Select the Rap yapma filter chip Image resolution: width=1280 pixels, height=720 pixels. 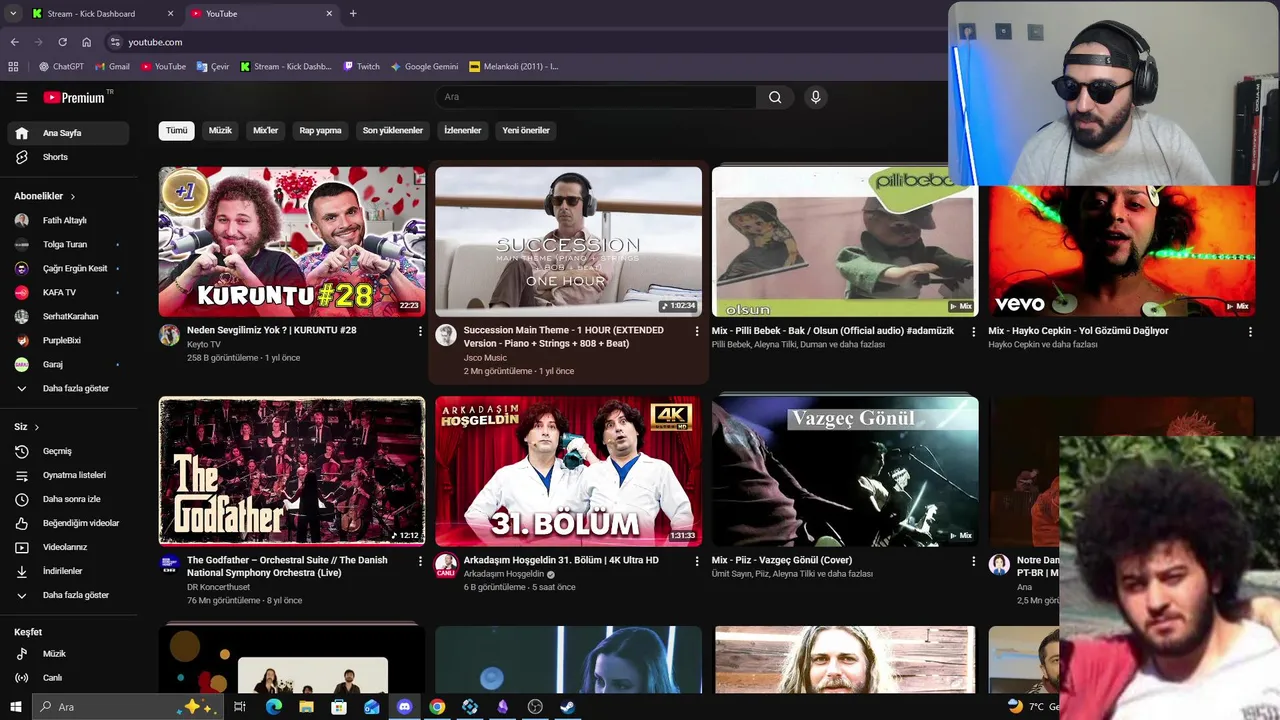pos(320,130)
